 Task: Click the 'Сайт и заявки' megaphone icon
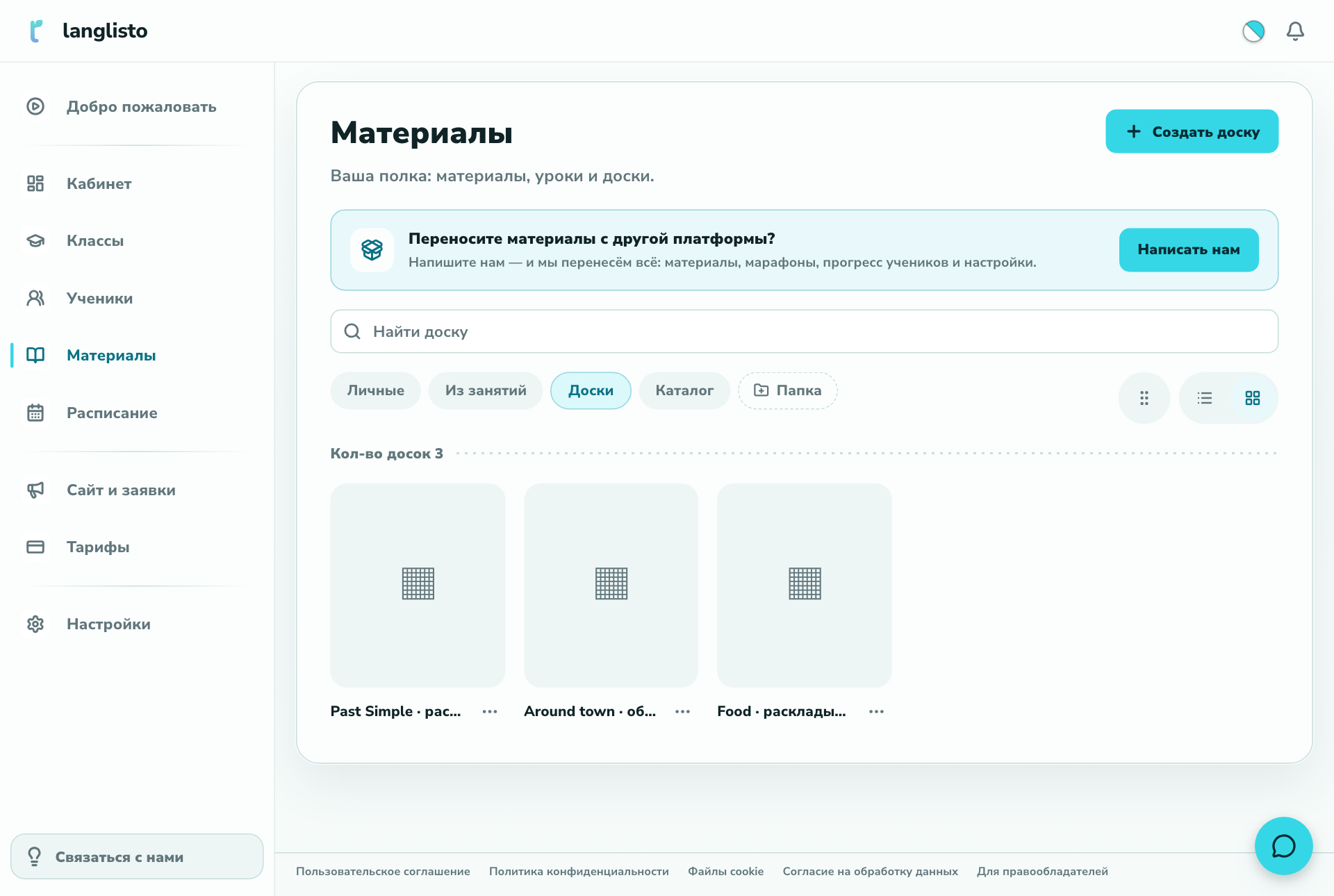click(35, 490)
